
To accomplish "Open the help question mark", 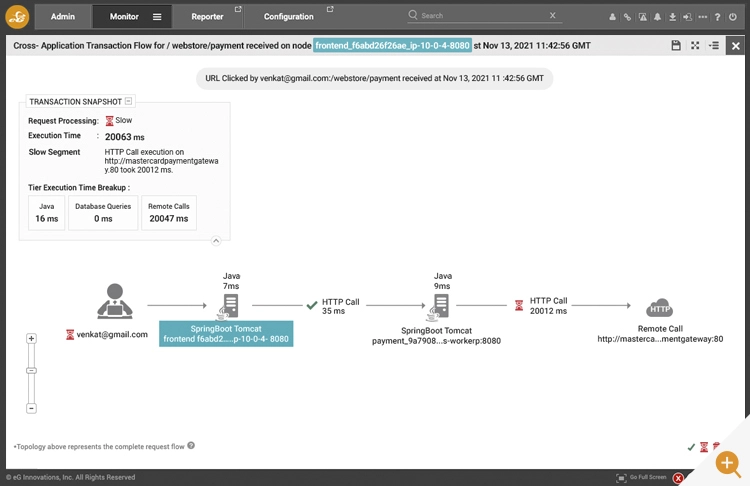I will point(717,17).
